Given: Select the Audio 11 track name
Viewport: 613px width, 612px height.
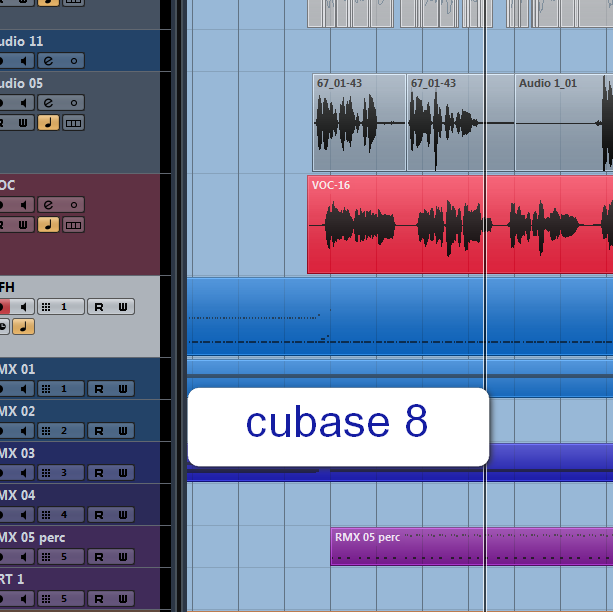Looking at the screenshot, I should 21,41.
